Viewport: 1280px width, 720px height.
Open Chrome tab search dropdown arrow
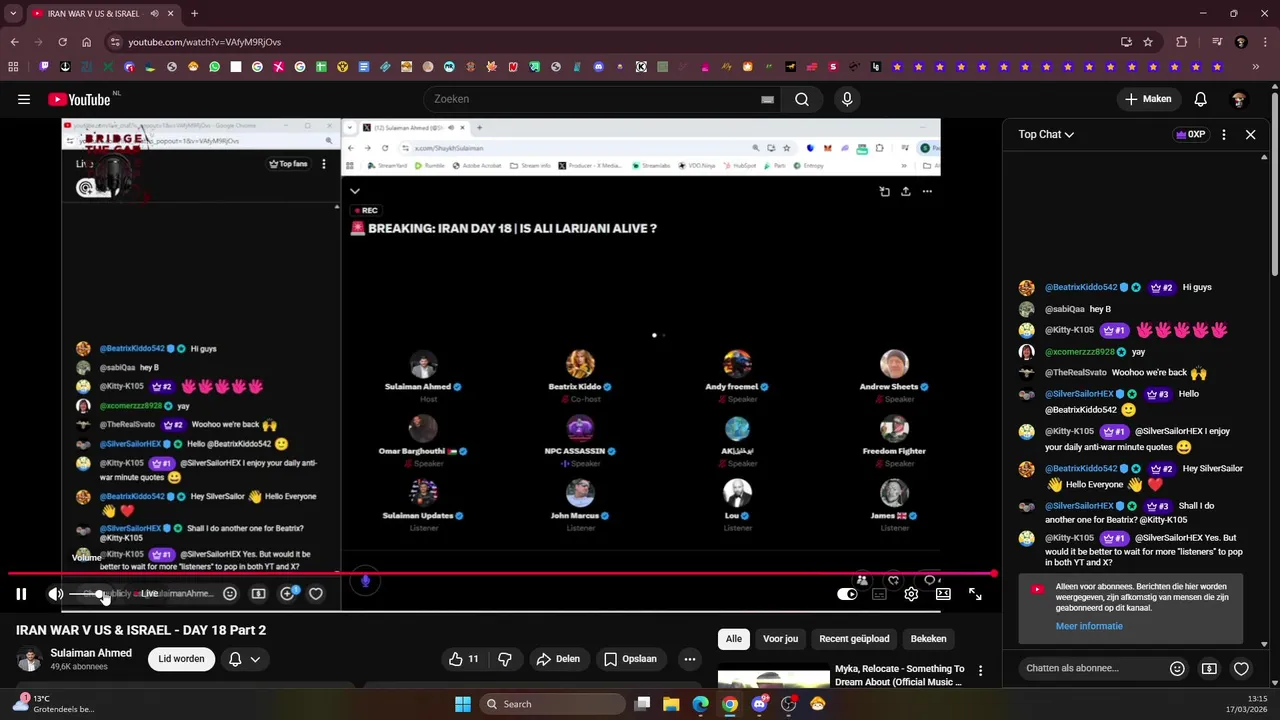point(13,14)
